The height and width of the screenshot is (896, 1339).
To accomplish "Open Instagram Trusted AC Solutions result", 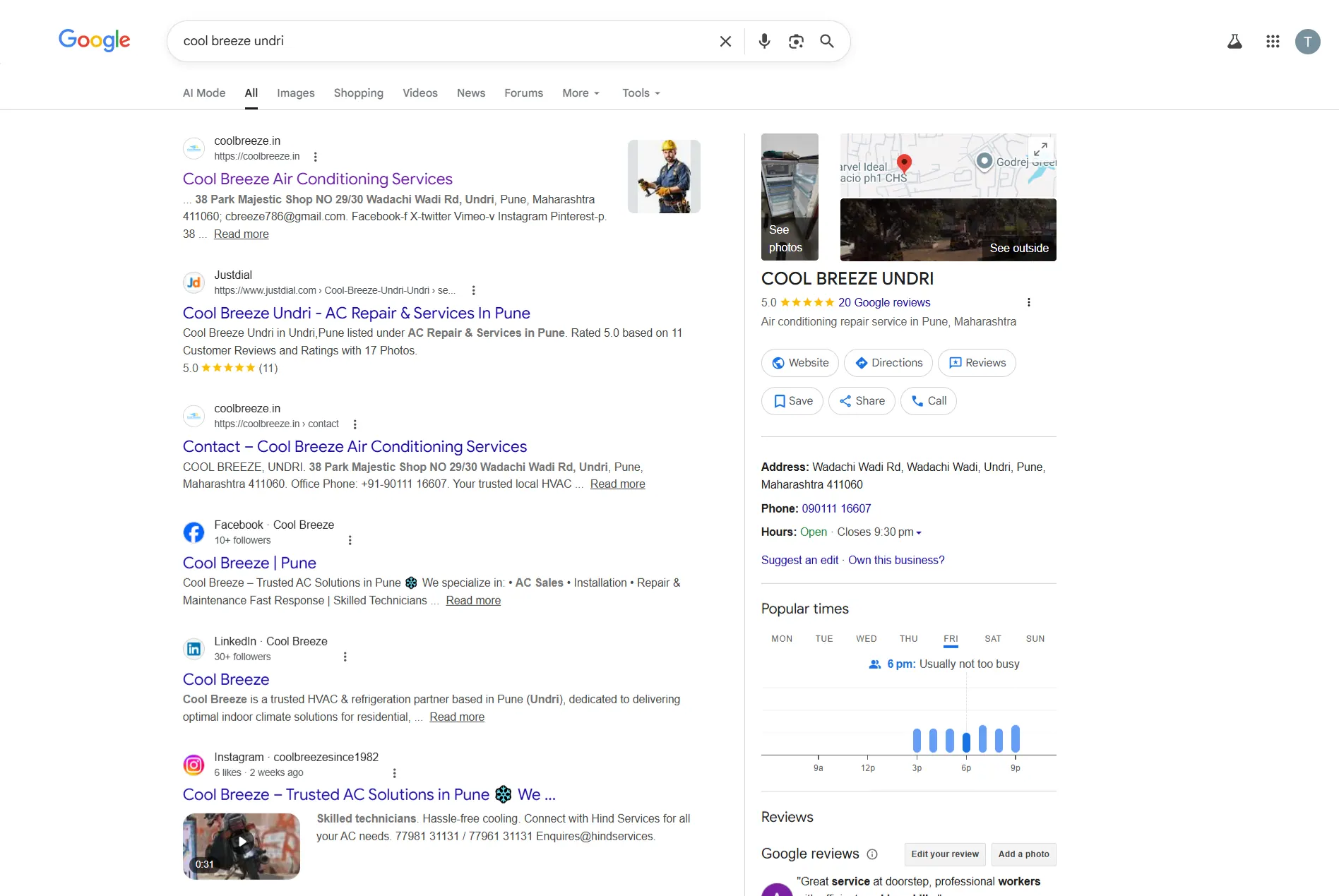I will (369, 794).
